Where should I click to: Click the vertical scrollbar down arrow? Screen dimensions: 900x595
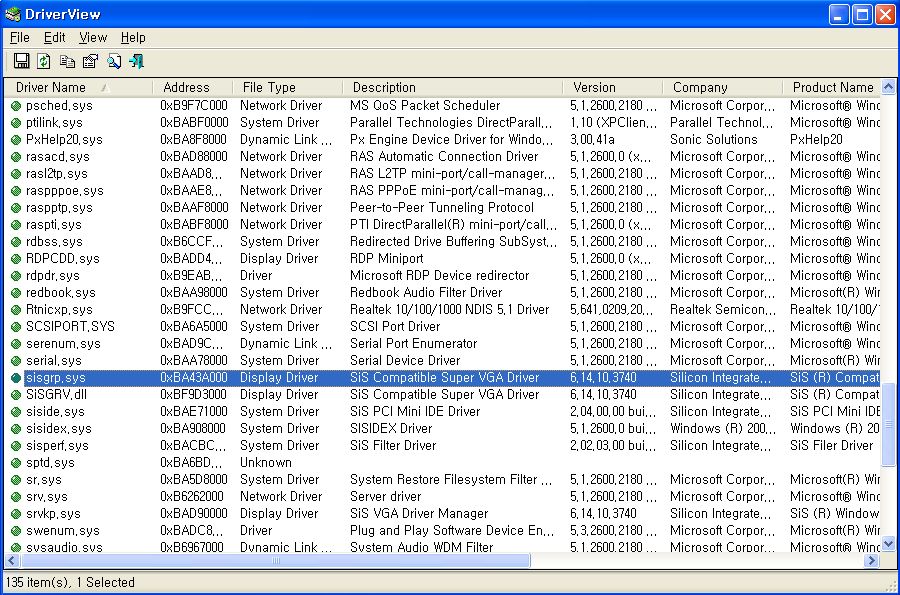click(x=889, y=543)
